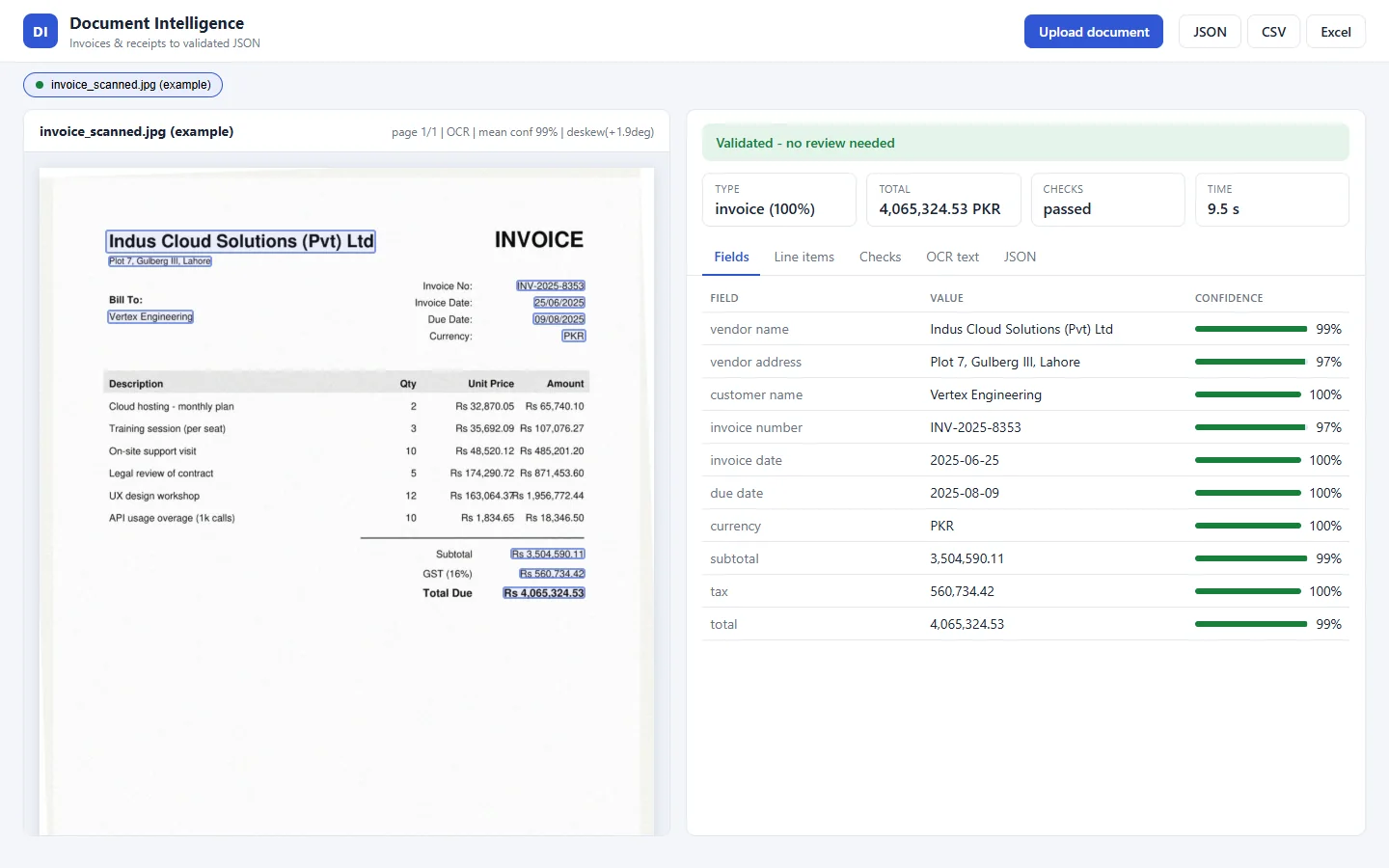Click highlighted subtotal Rs 3,504,590.11 on scan
1389x868 pixels.
(548, 554)
